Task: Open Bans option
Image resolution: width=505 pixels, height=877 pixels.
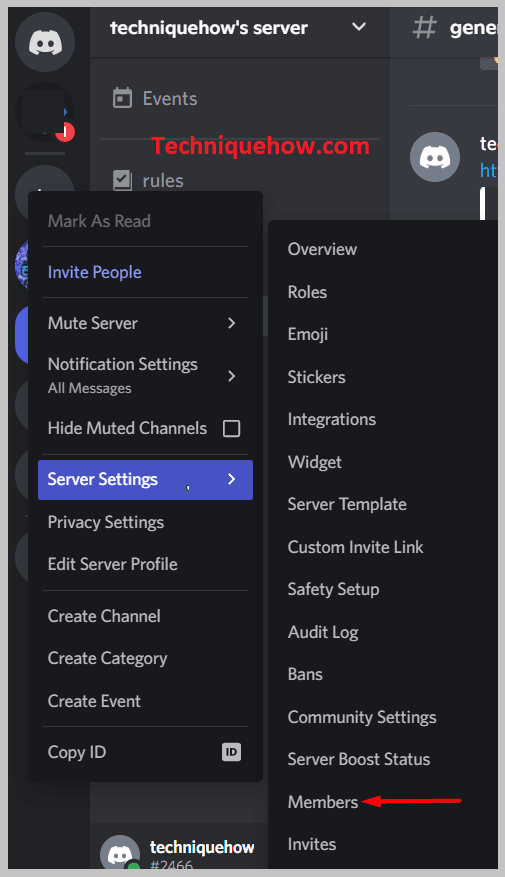Action: (x=305, y=675)
